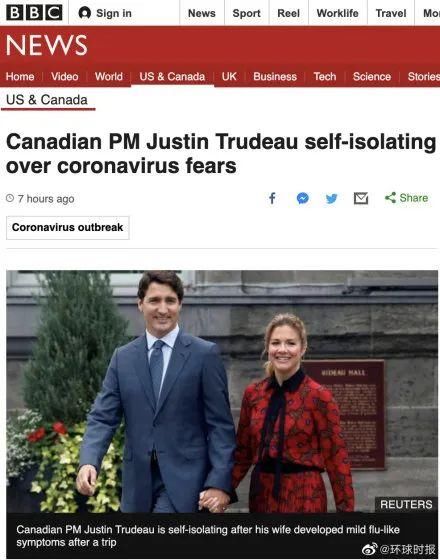This screenshot has height=560, width=440.
Task: Share article on Facebook icon
Action: [x=272, y=198]
